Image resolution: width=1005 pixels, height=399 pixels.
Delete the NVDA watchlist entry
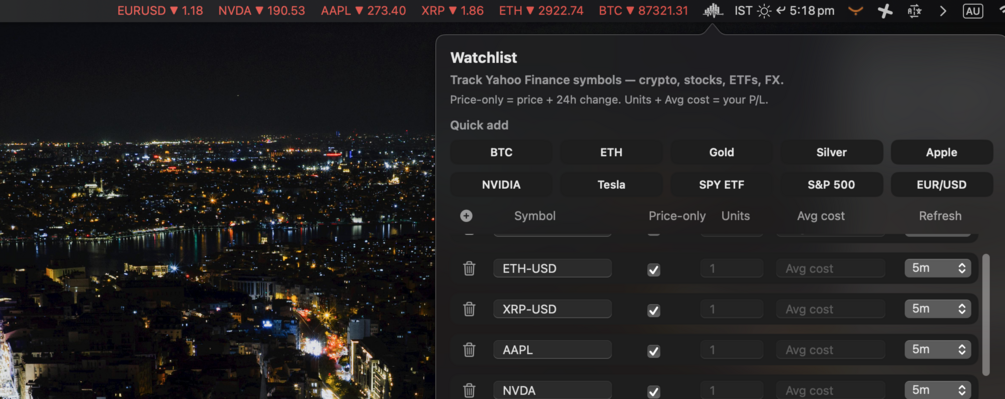(469, 390)
